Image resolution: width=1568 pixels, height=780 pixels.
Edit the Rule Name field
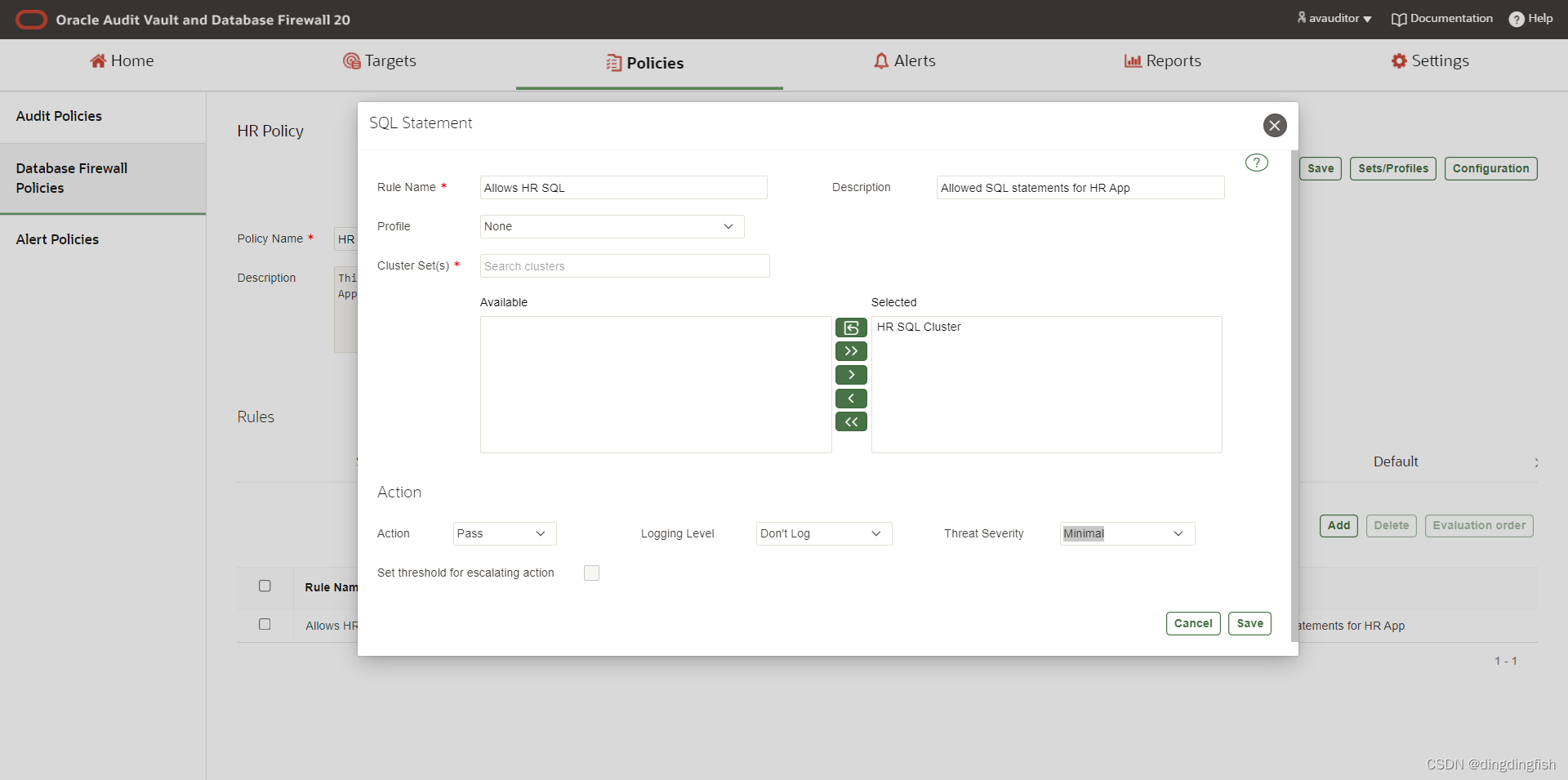click(624, 188)
